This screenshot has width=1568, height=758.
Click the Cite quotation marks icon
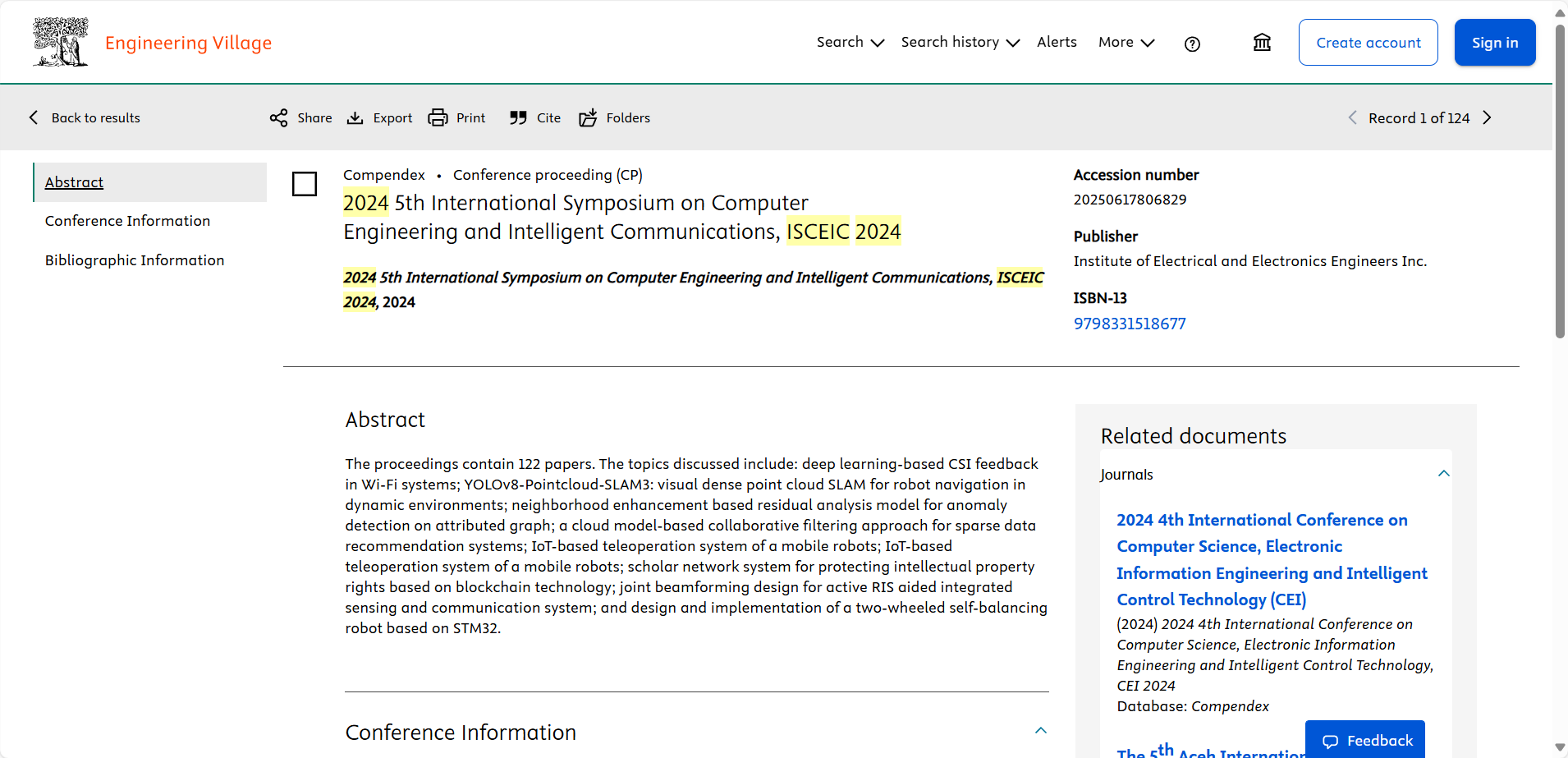click(518, 118)
